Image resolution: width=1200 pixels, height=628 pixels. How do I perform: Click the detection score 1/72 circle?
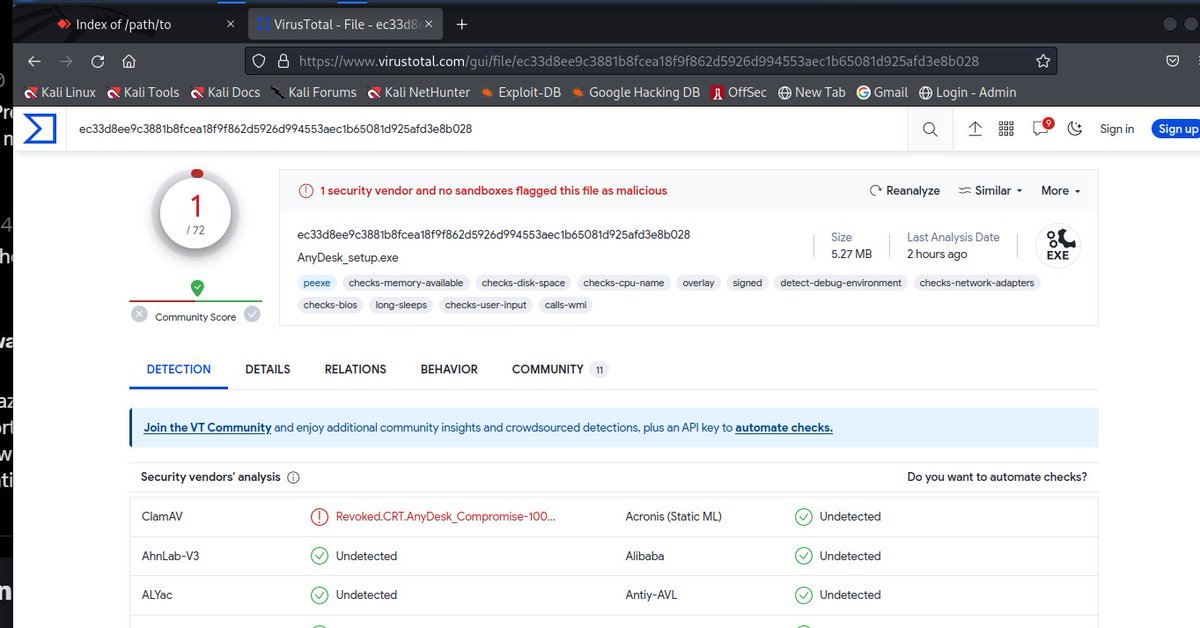[196, 213]
